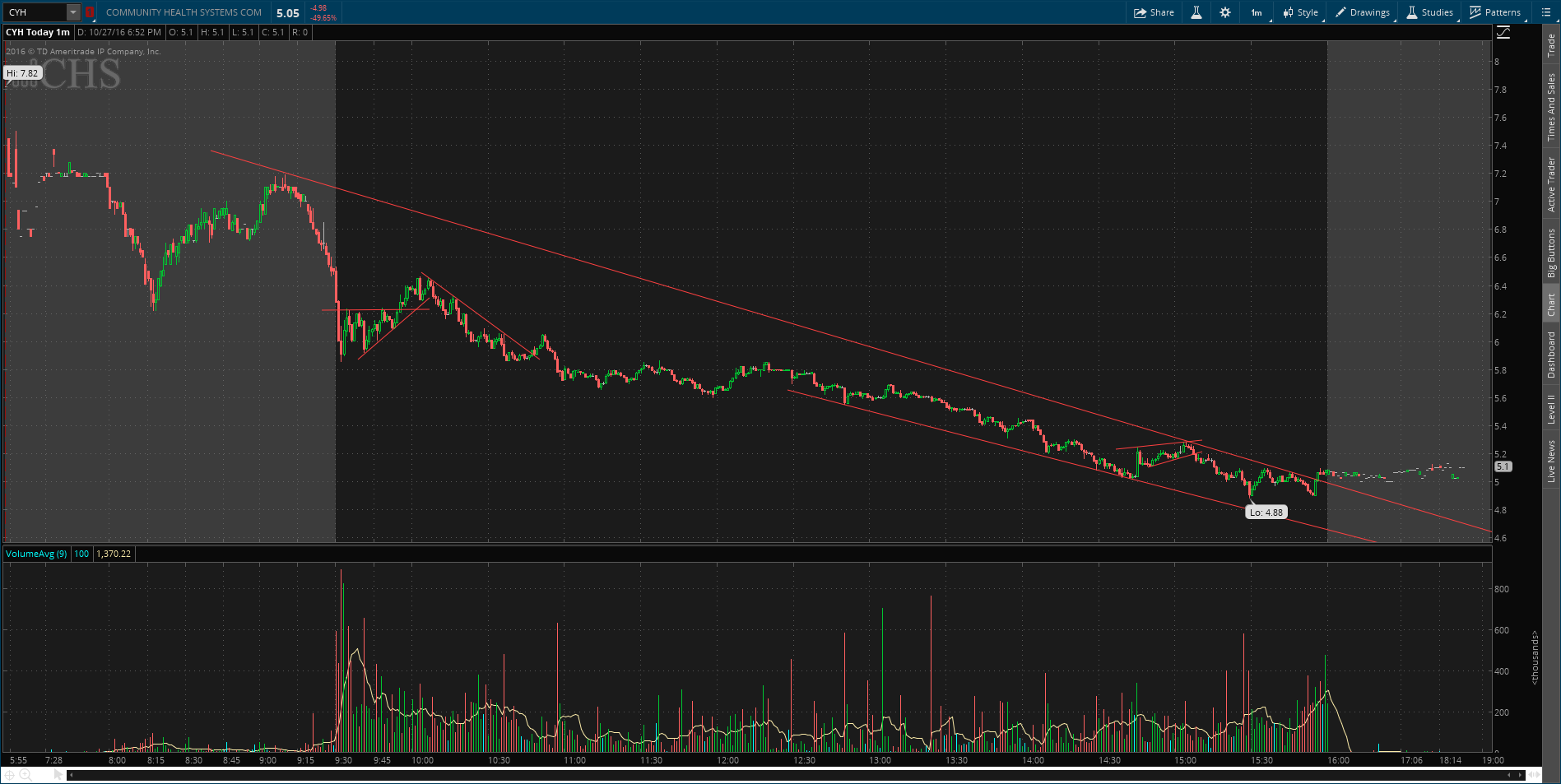Open the CYH symbol dropdown arrow
The image size is (1561, 784).
point(73,12)
